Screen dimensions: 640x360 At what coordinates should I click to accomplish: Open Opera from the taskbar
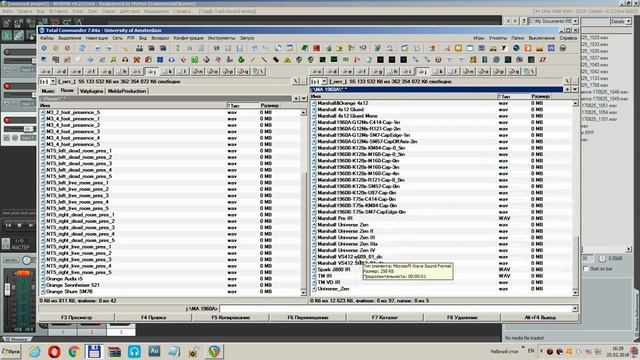[54, 351]
